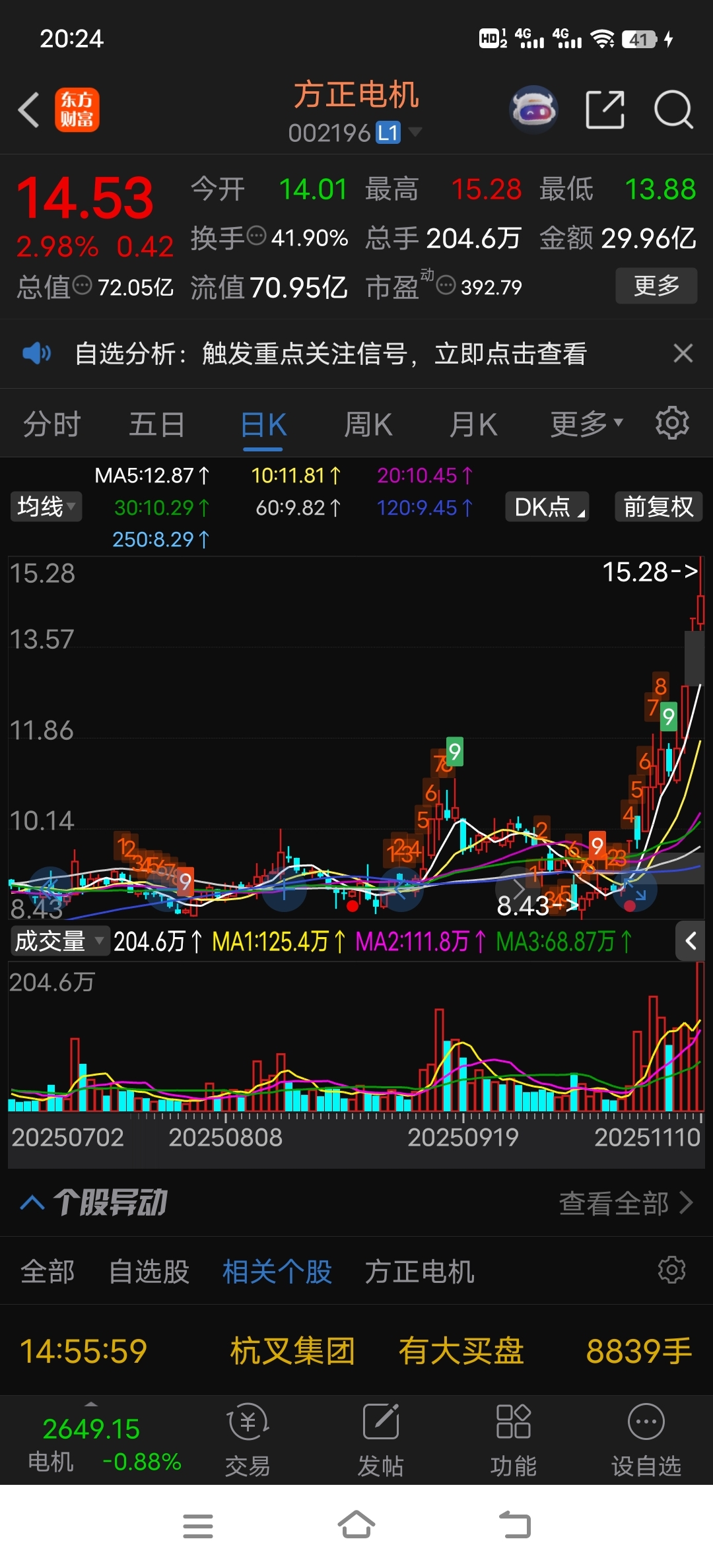Tap the 总值 info circle icon

coord(83,285)
